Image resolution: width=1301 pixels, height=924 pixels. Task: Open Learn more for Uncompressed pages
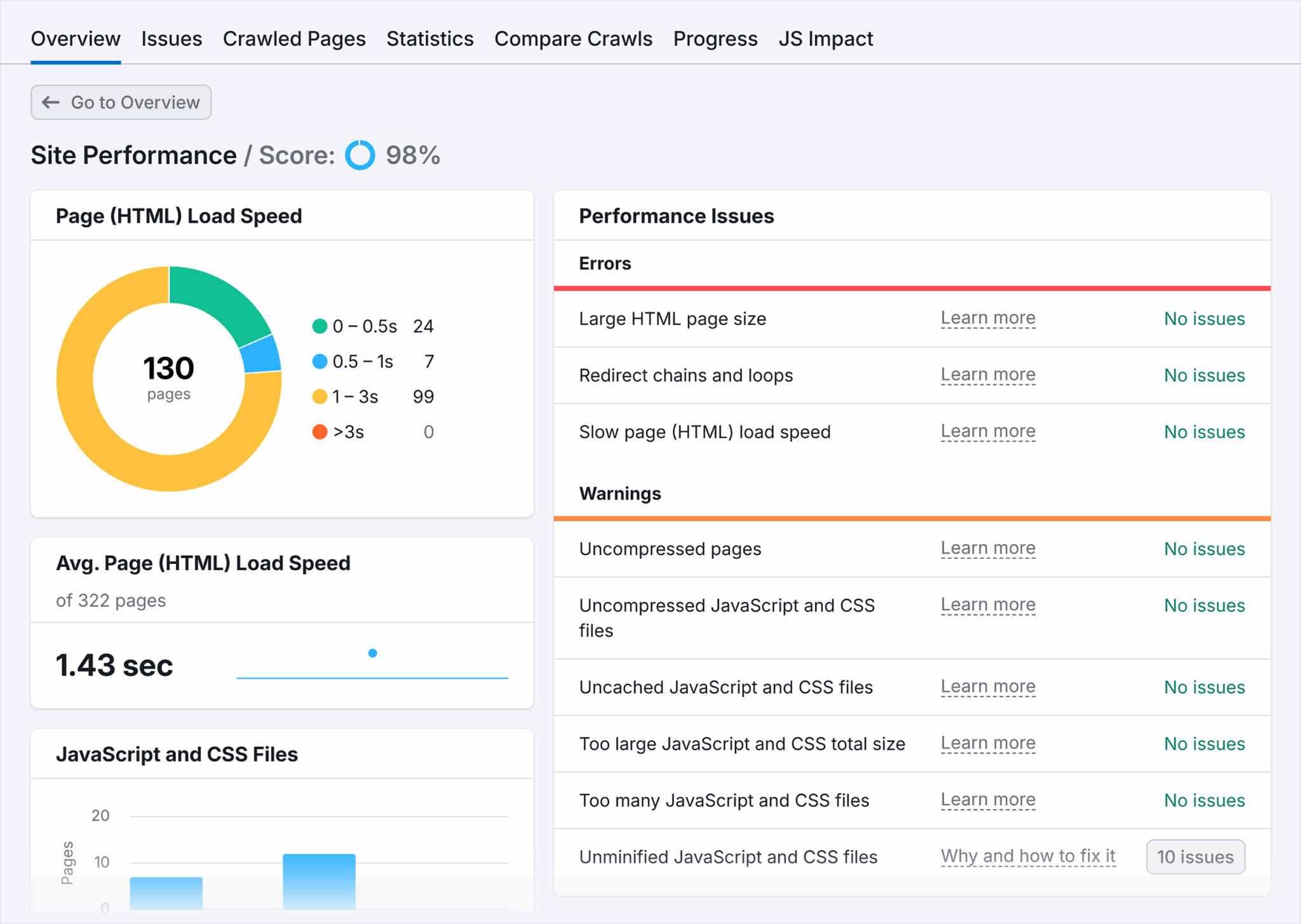click(988, 548)
